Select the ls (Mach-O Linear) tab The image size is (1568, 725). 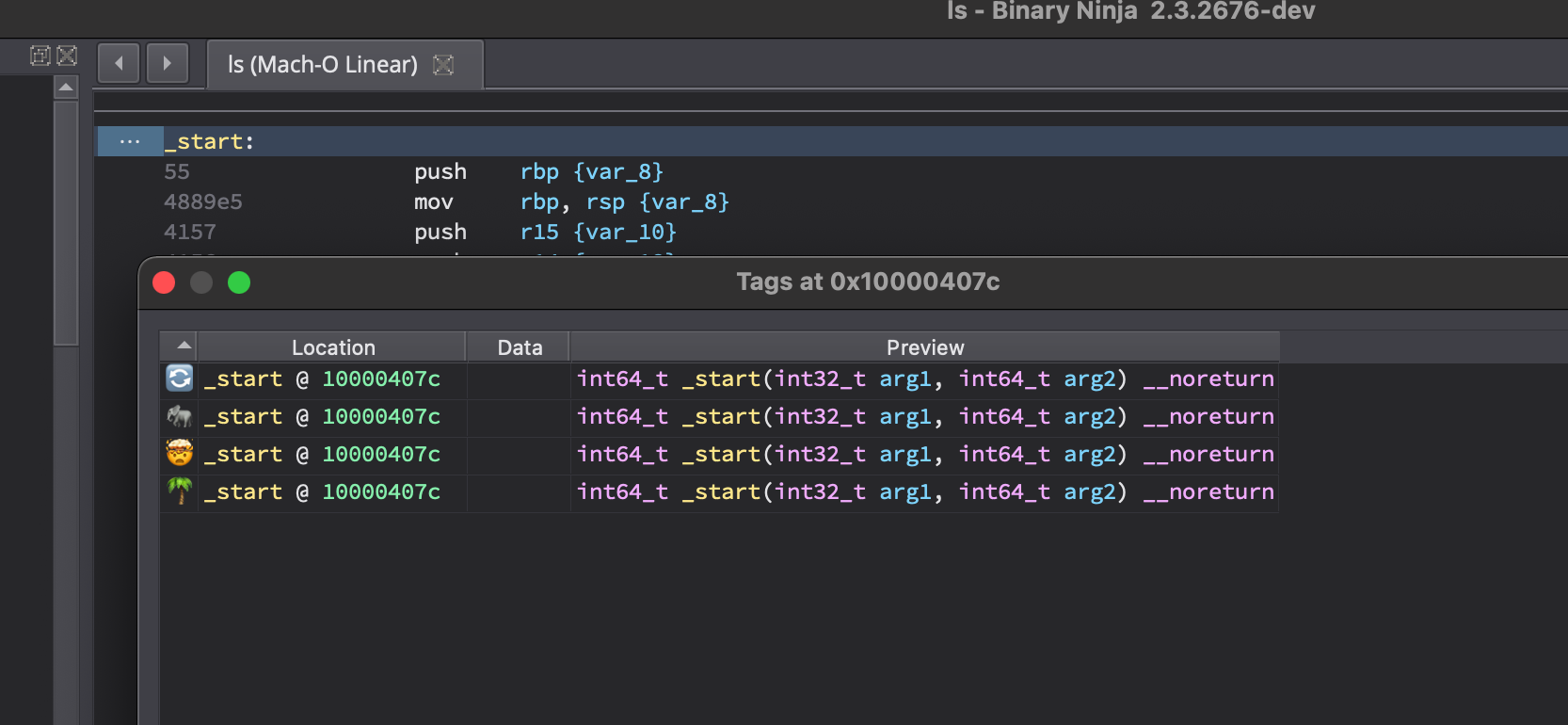point(322,64)
